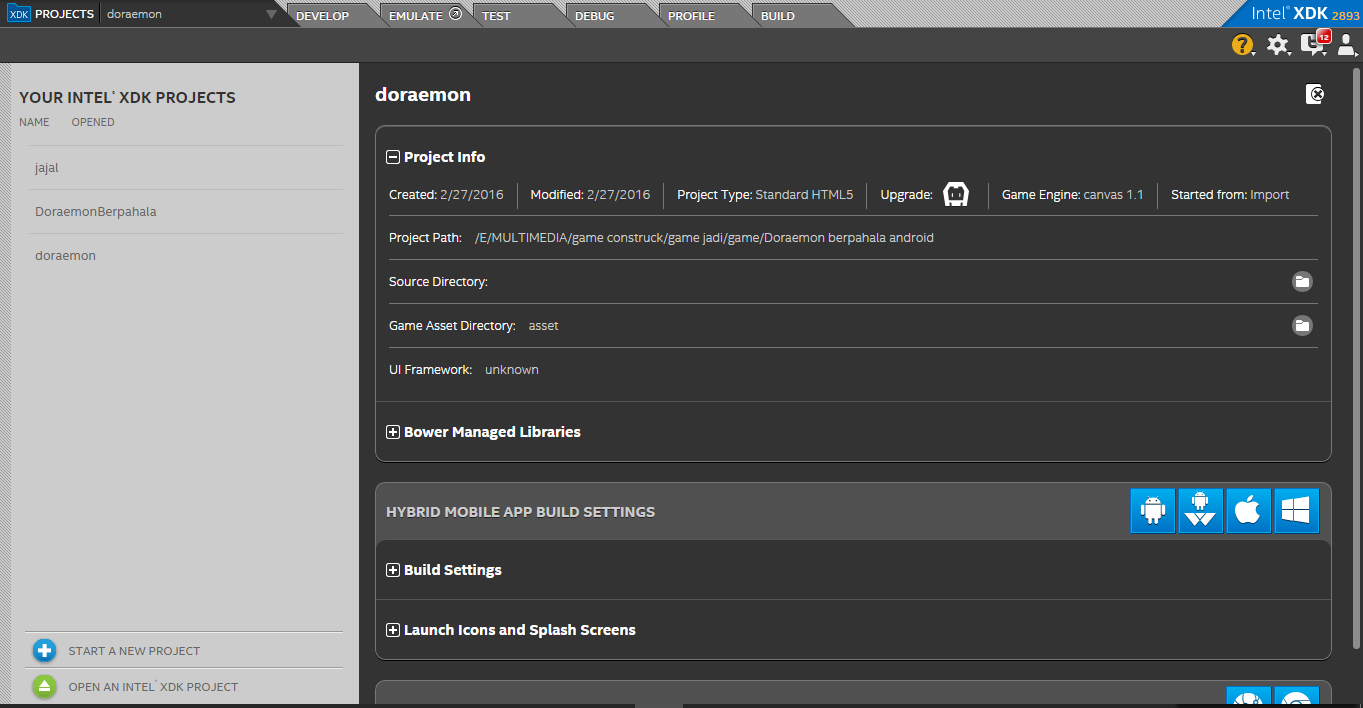
Task: Click the Game Engine: canvas 1.1 text
Action: tap(1072, 195)
